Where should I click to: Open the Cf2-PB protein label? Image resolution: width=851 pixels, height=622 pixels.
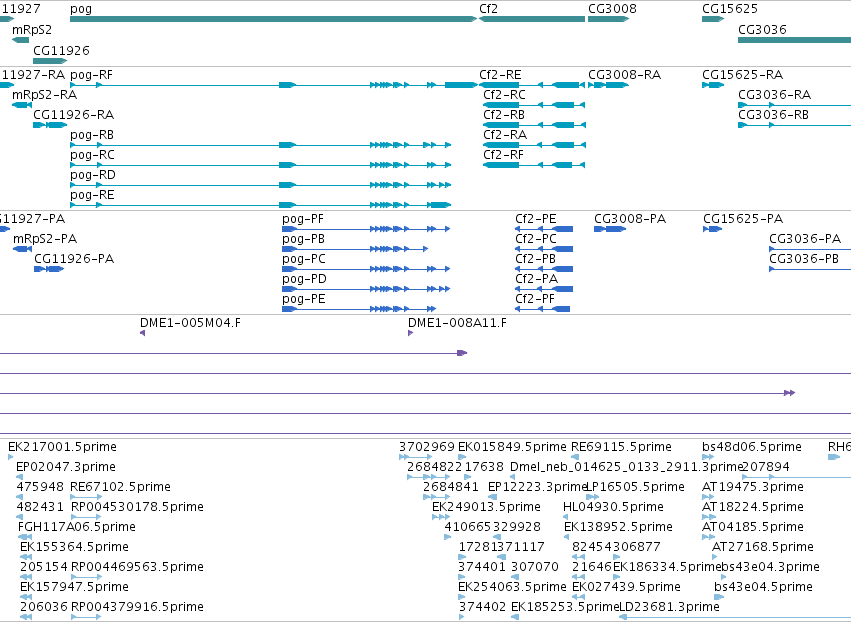tap(535, 259)
